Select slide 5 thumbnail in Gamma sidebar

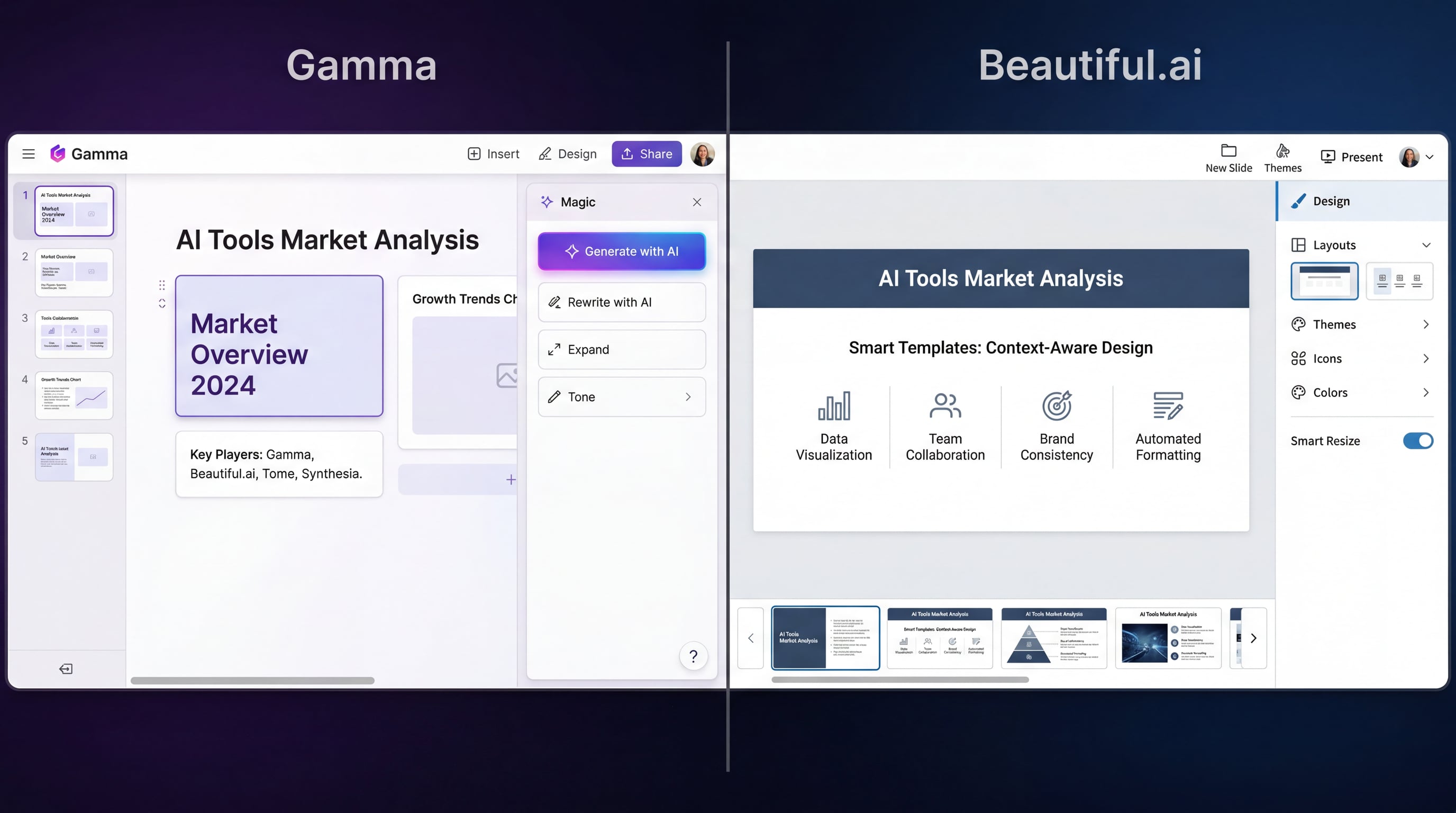pyautogui.click(x=74, y=457)
